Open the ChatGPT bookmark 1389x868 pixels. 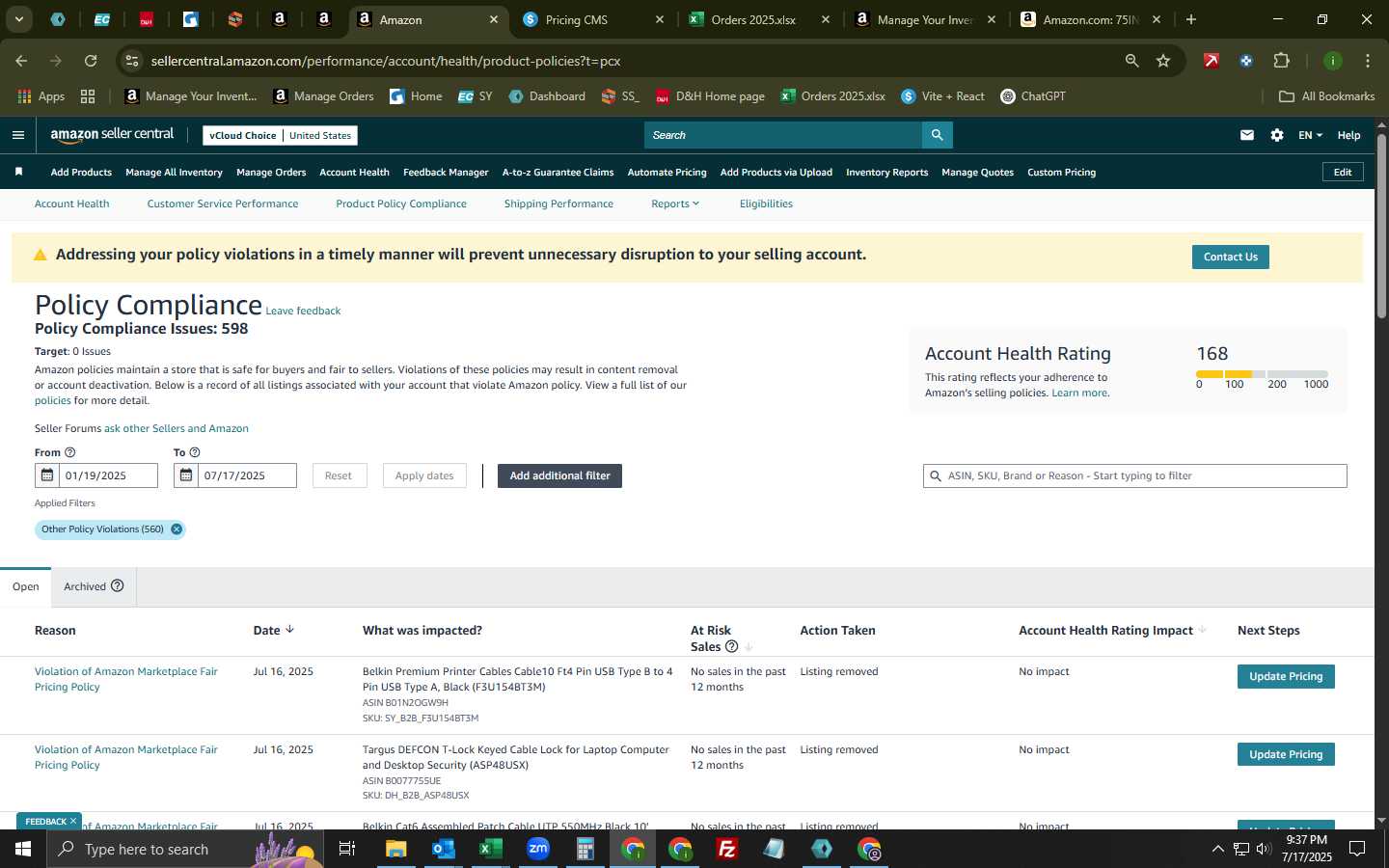(1033, 96)
